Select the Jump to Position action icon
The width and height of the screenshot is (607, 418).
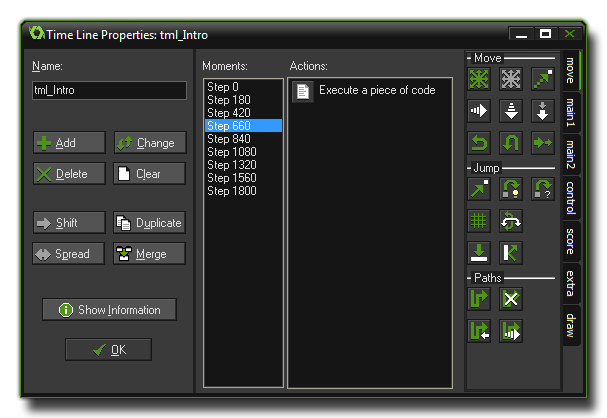coord(480,189)
